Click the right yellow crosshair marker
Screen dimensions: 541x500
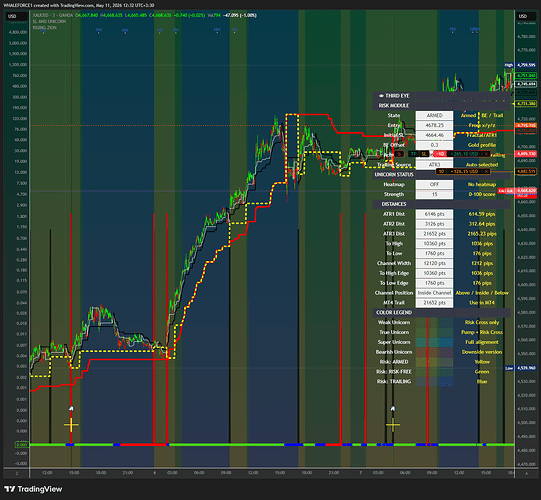coord(393,425)
